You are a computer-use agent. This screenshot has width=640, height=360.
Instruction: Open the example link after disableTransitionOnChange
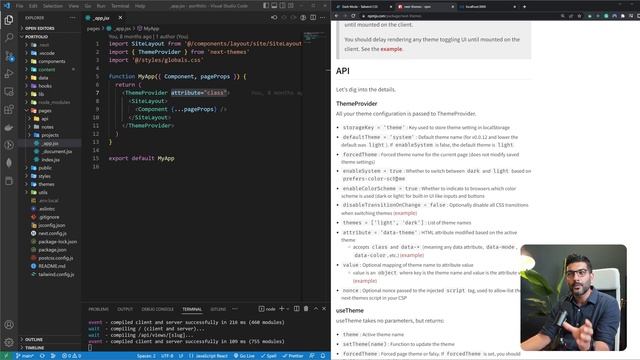[405, 213]
